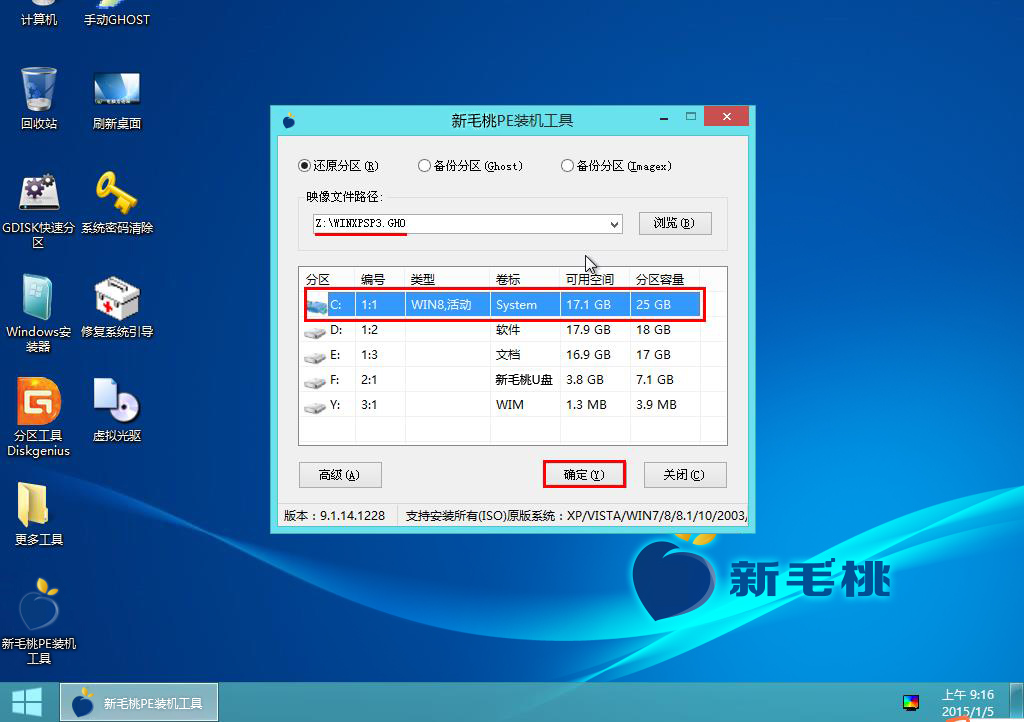Close the 新毛桃PE装机工具 dialog window
The image size is (1024, 722).
pos(726,116)
